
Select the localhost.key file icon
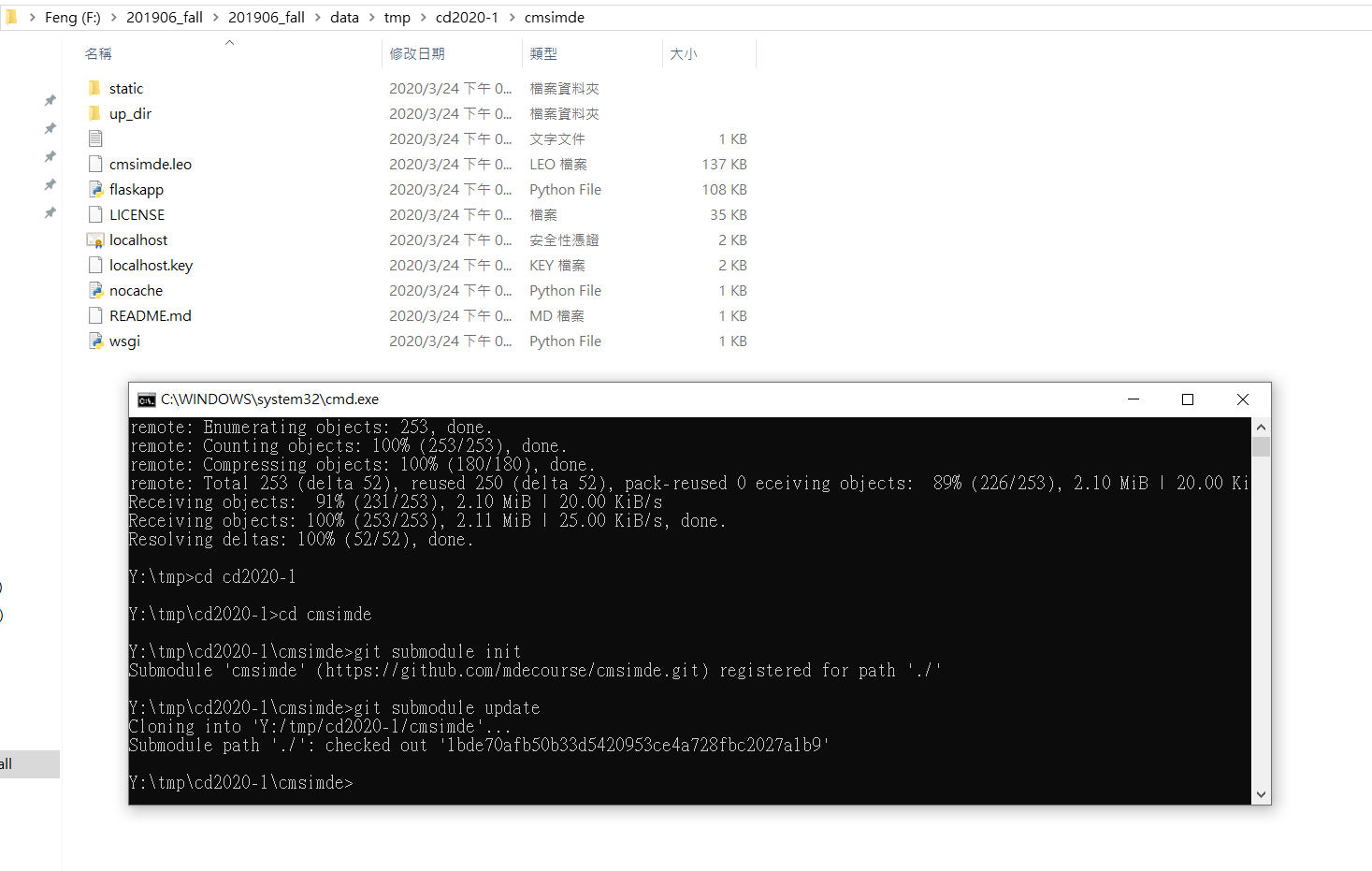coord(95,265)
